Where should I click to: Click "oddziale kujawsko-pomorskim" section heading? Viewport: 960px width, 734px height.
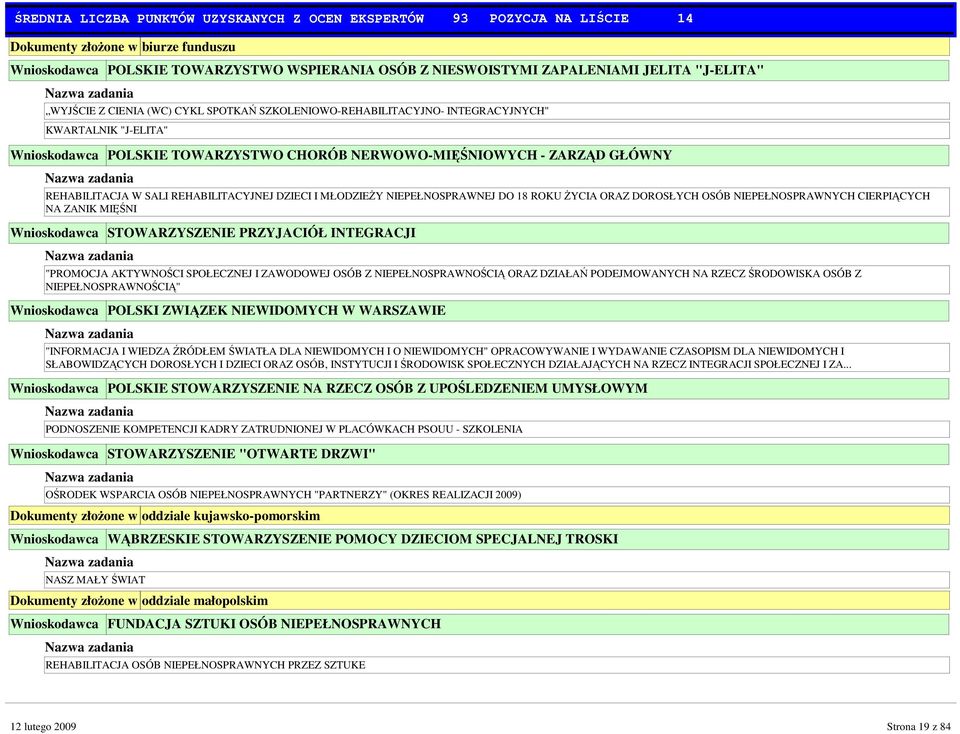(x=231, y=516)
